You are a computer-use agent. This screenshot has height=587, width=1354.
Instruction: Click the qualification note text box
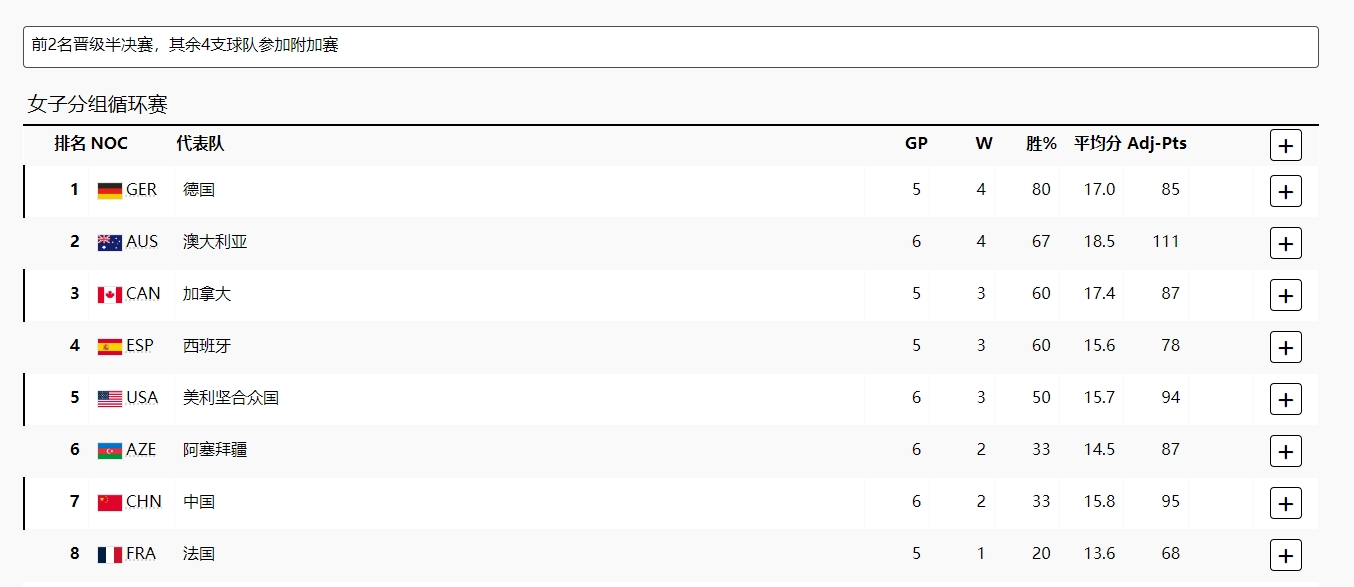click(x=670, y=47)
